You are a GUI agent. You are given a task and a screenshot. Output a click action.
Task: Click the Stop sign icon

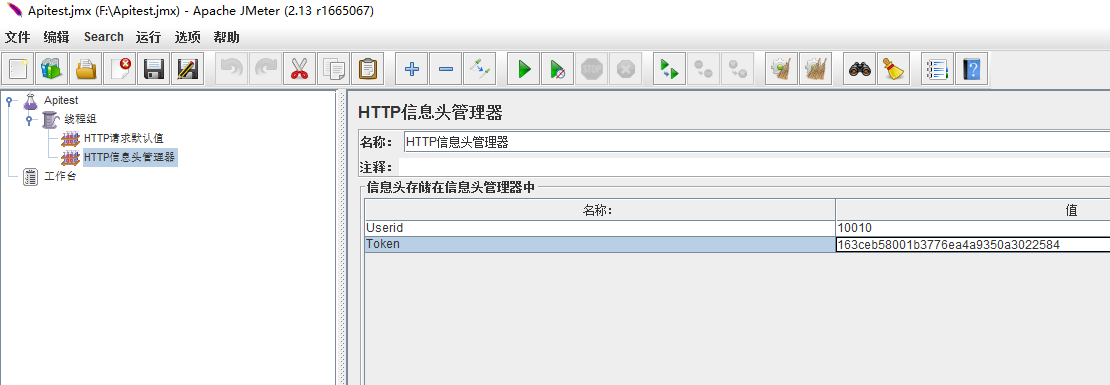click(592, 69)
